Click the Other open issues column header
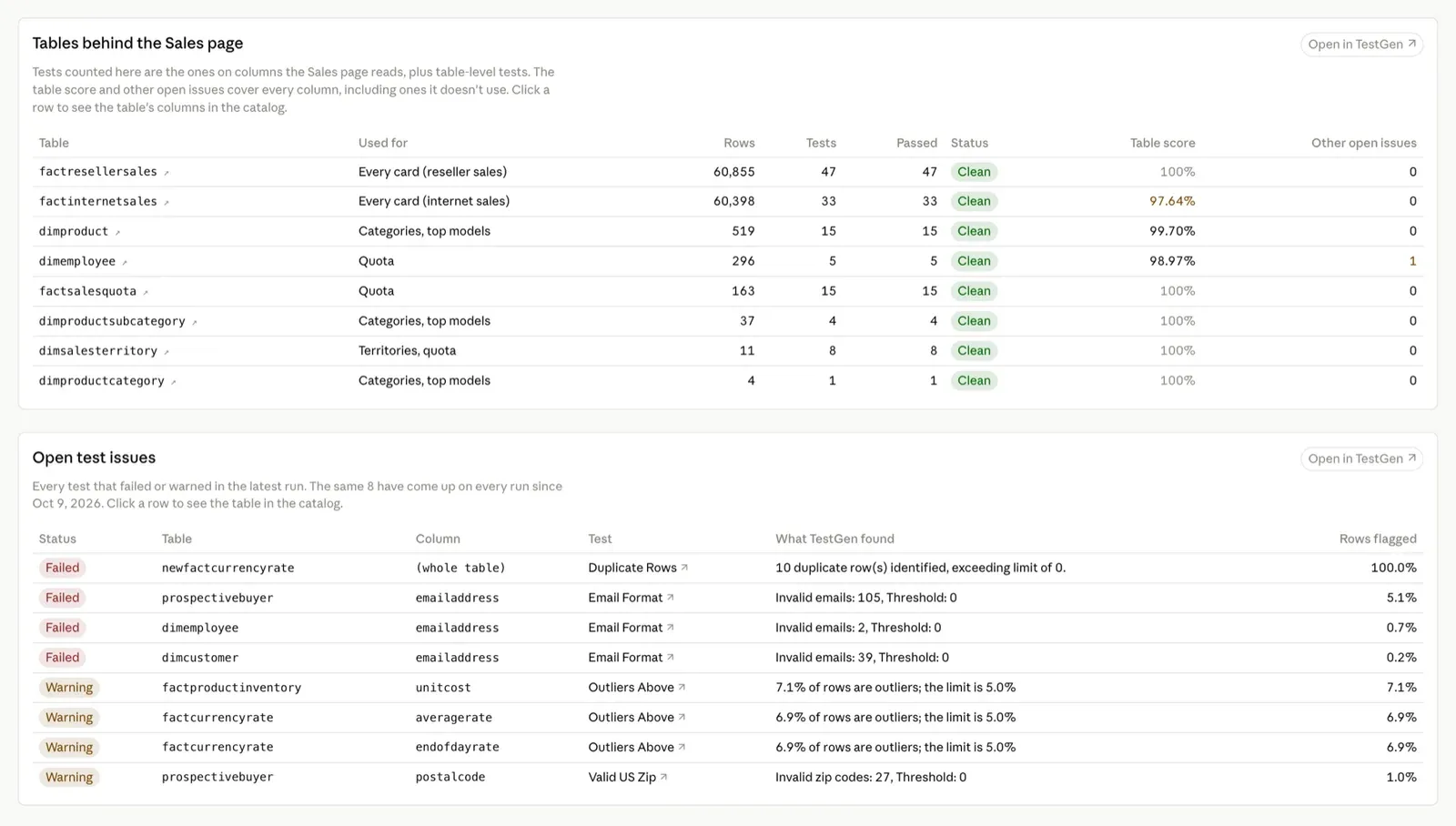1456x826 pixels. click(1364, 143)
